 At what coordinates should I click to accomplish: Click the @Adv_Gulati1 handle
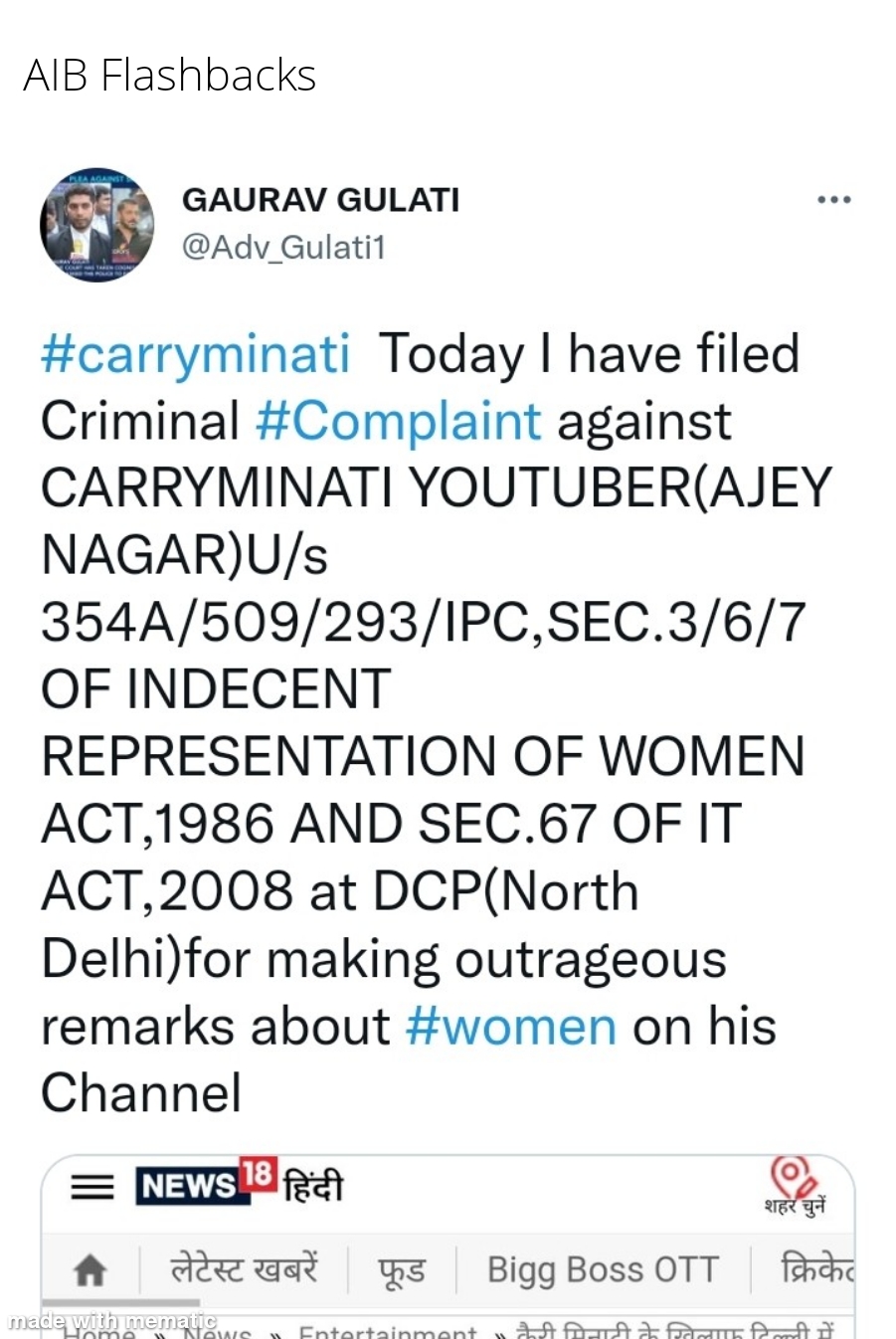(x=283, y=248)
